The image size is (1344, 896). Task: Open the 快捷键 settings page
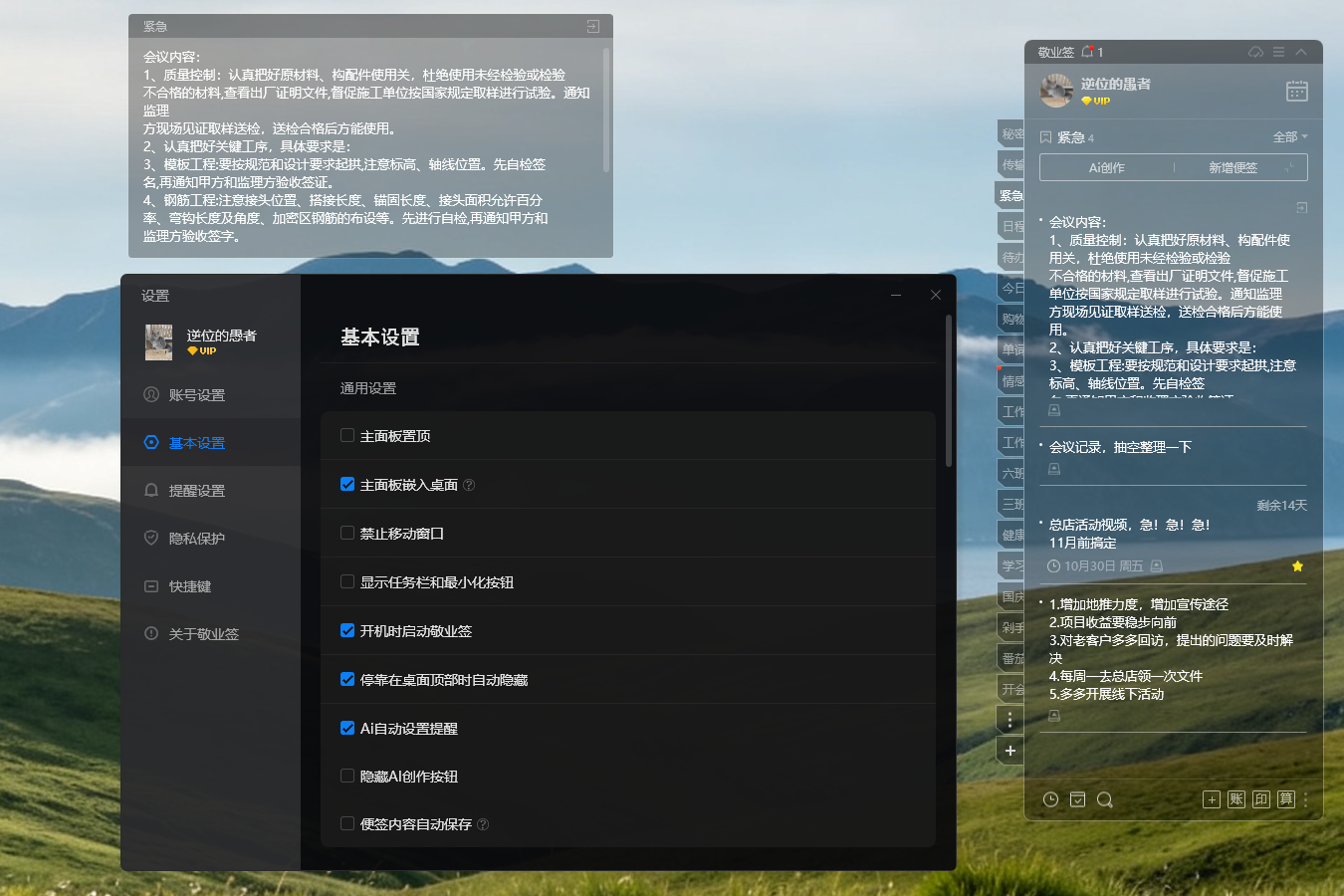coord(211,586)
